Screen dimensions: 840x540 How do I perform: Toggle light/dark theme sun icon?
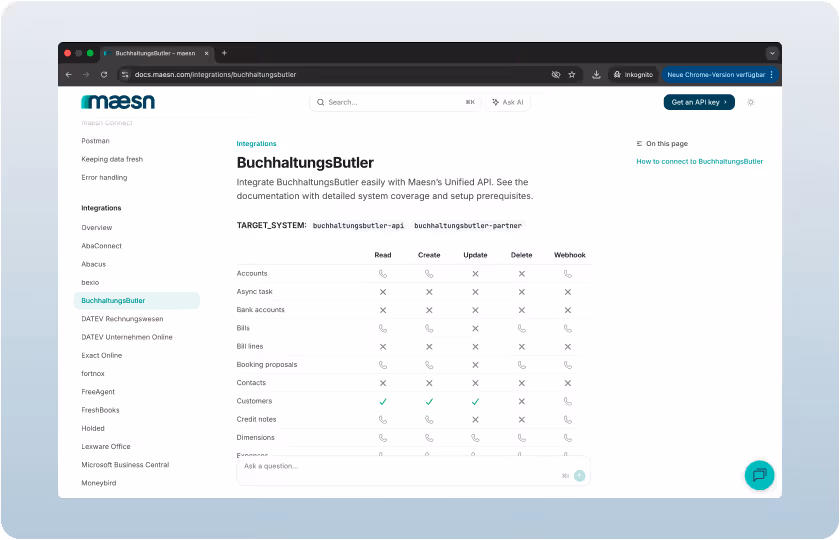751,102
